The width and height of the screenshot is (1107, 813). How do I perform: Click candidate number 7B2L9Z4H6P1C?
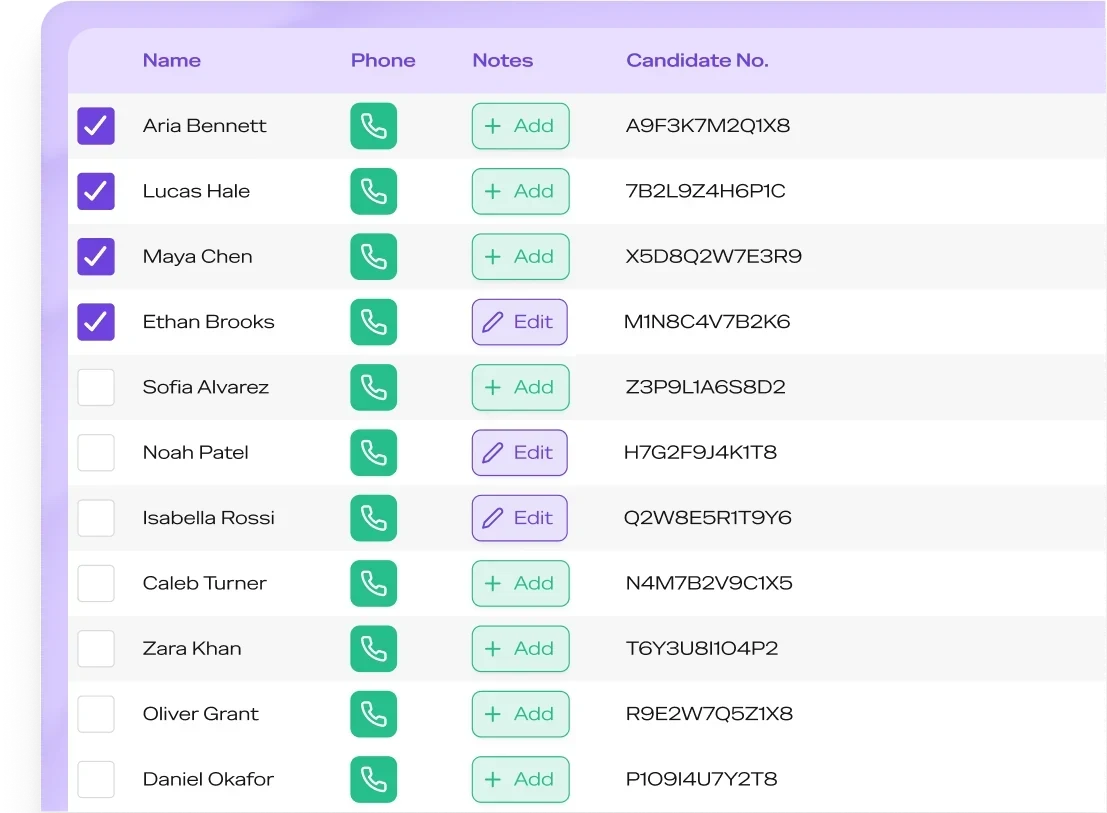(706, 191)
